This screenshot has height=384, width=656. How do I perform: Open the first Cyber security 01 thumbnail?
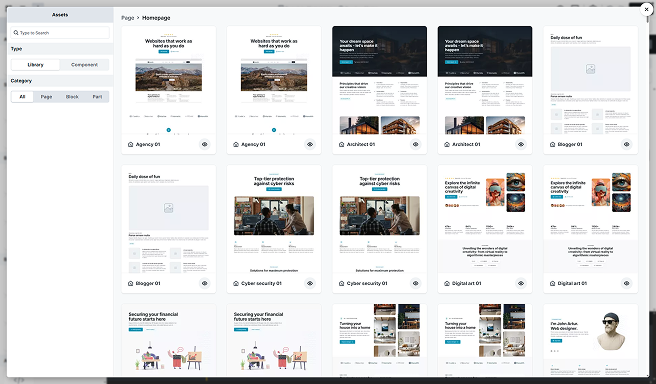(274, 219)
